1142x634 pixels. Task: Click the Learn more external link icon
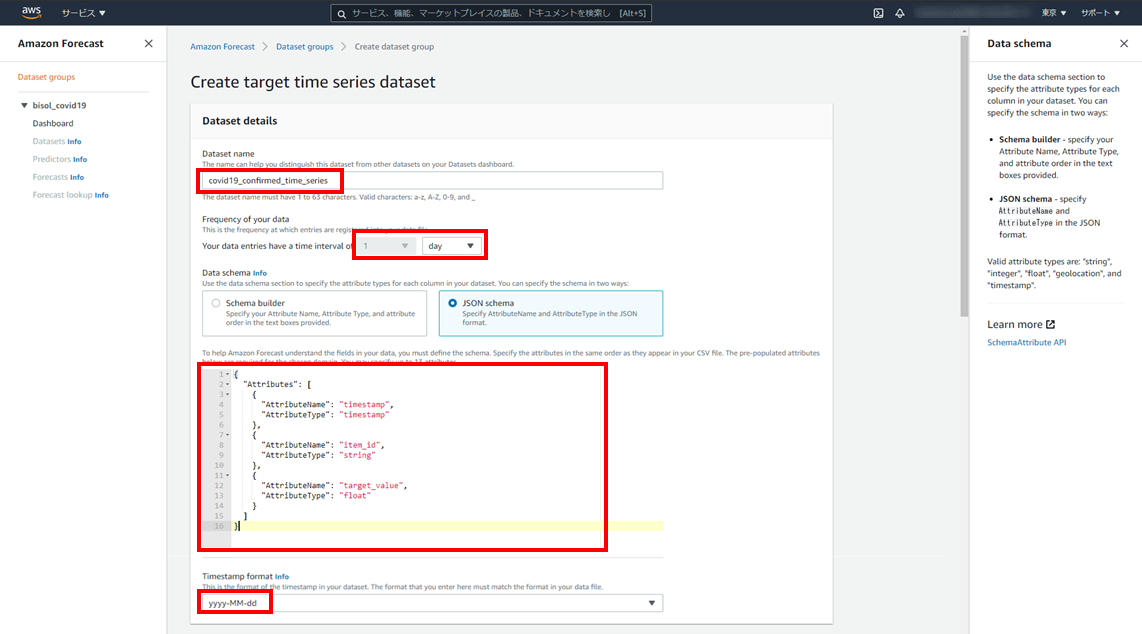pyautogui.click(x=1051, y=324)
